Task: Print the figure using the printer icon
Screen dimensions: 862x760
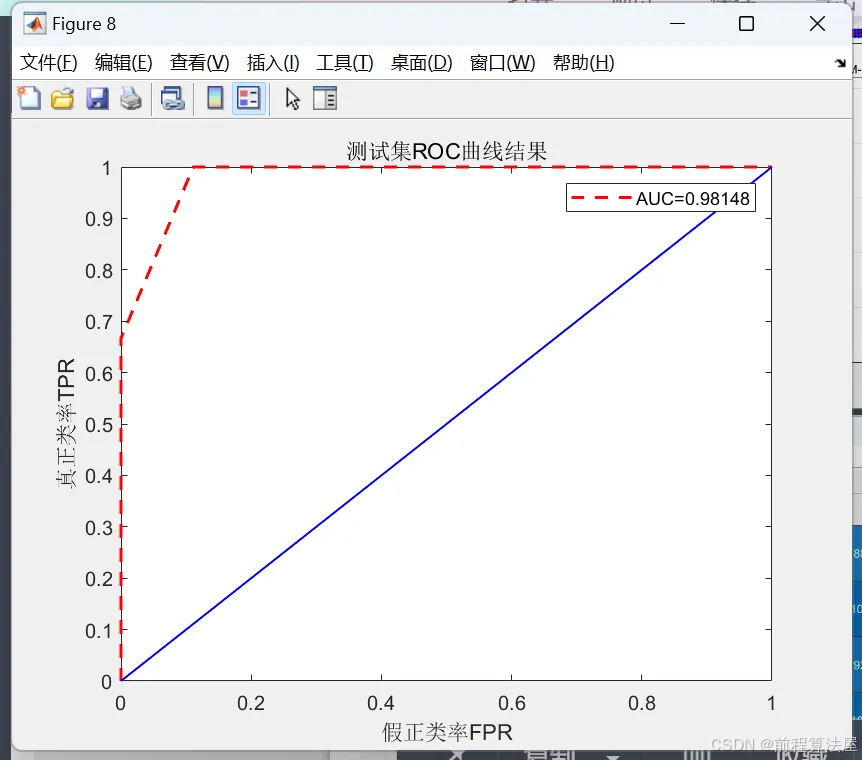Action: (131, 98)
